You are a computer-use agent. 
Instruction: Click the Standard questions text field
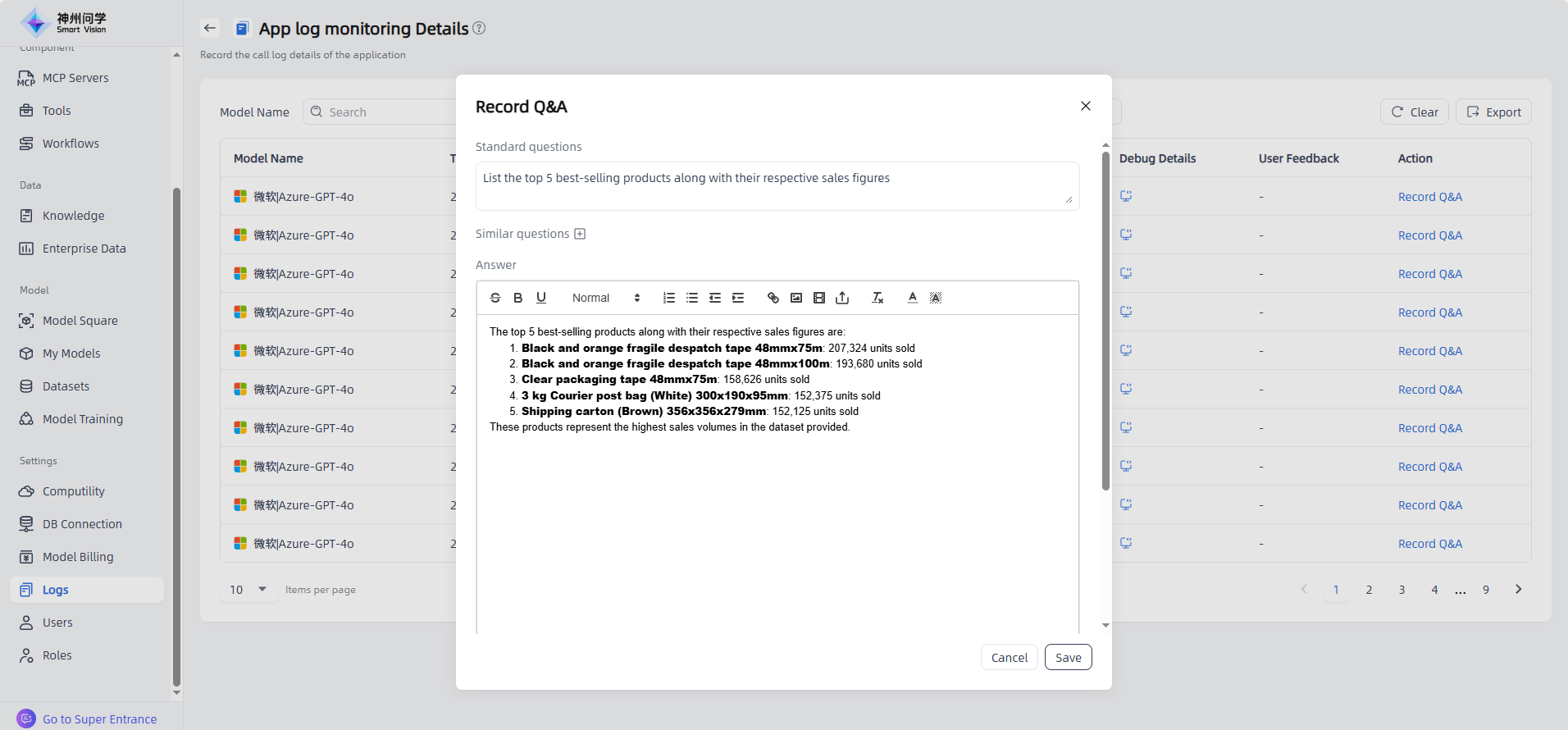[x=777, y=186]
